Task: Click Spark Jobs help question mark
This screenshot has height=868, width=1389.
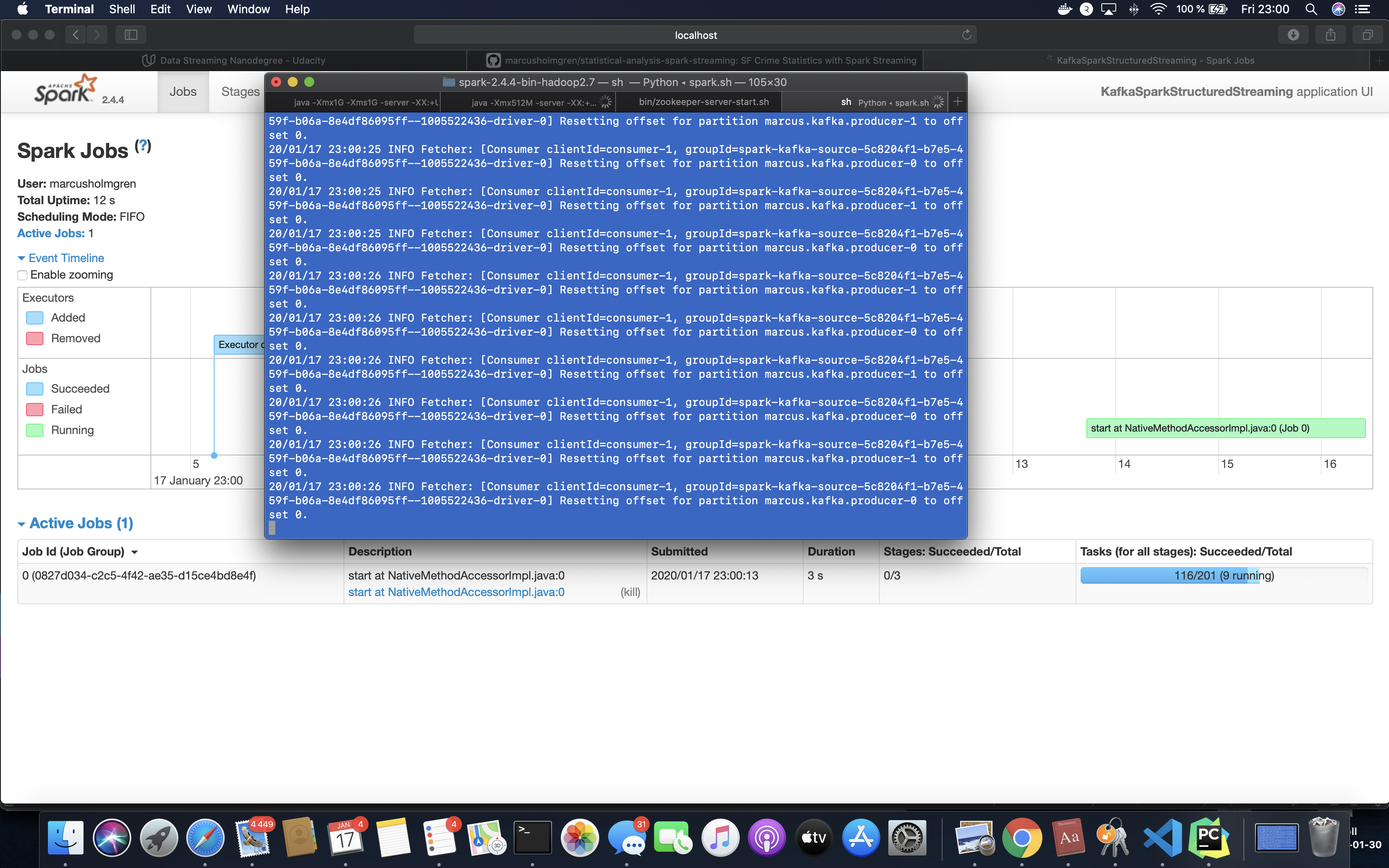Action: coord(143,146)
